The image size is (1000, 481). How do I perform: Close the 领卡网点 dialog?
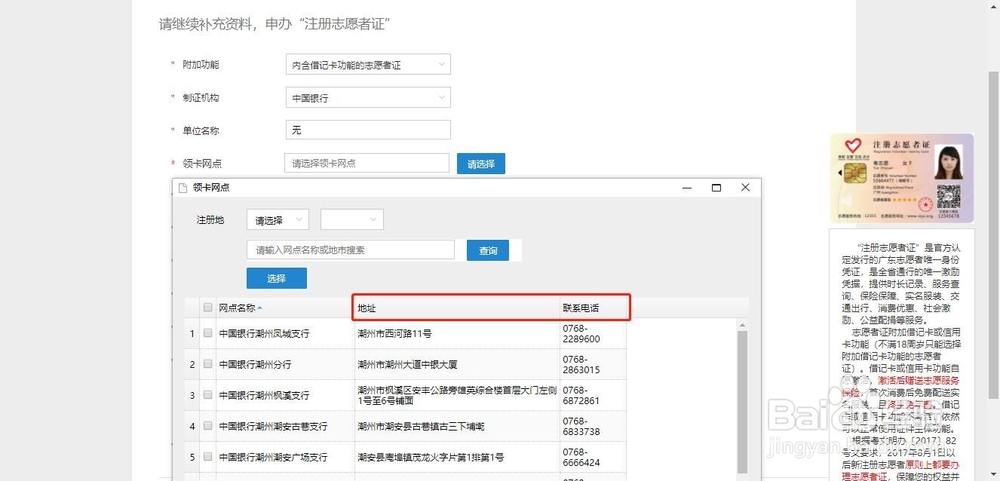tap(745, 188)
